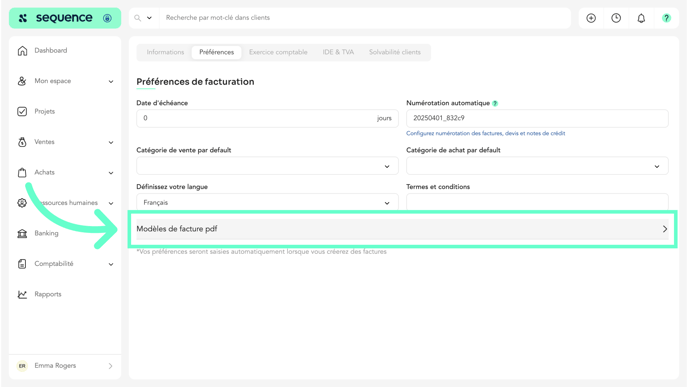Expand the Ventes chevron
Image resolution: width=688 pixels, height=387 pixels.
click(x=111, y=142)
